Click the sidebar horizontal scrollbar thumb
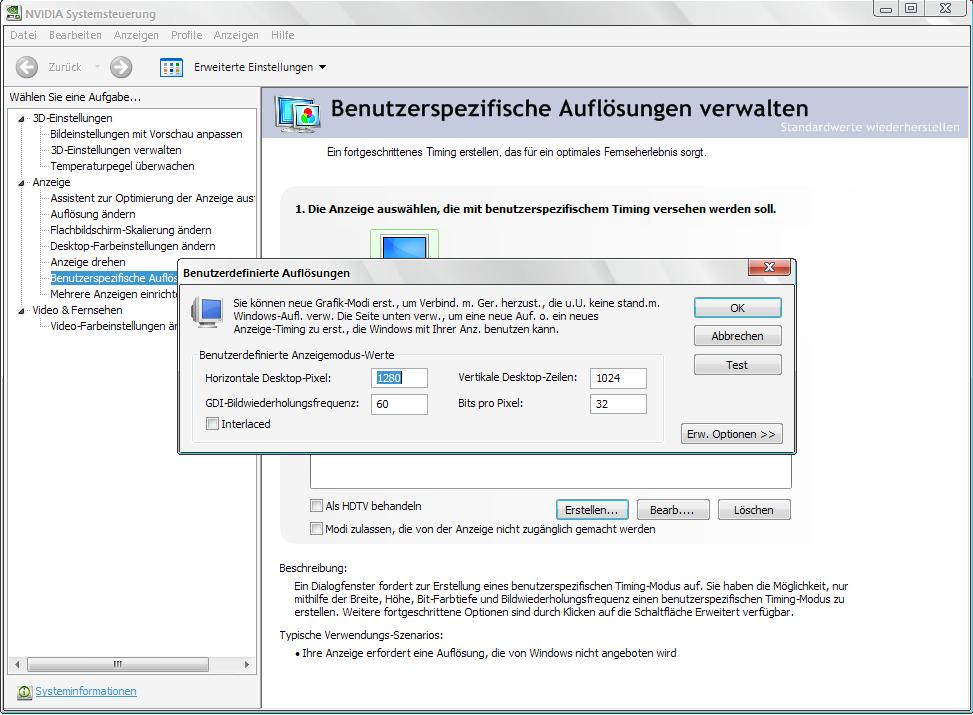Image resolution: width=973 pixels, height=715 pixels. click(x=119, y=664)
